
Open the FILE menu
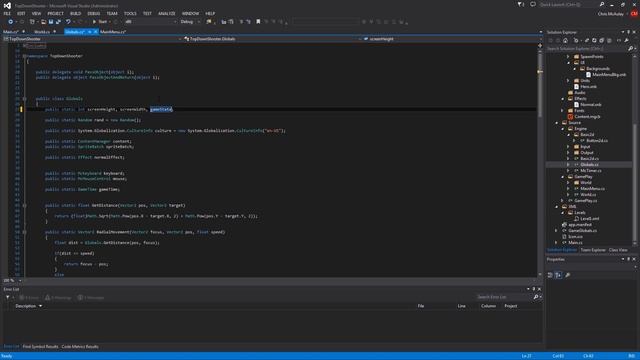7,13
